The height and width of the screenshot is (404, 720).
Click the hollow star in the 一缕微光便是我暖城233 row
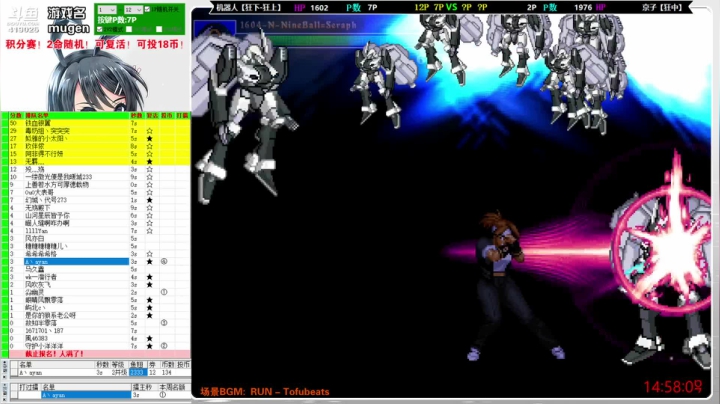tap(149, 177)
